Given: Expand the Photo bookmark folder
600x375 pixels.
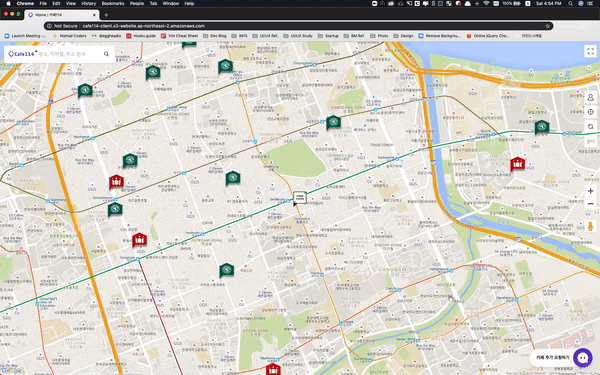Looking at the screenshot, I should point(379,36).
